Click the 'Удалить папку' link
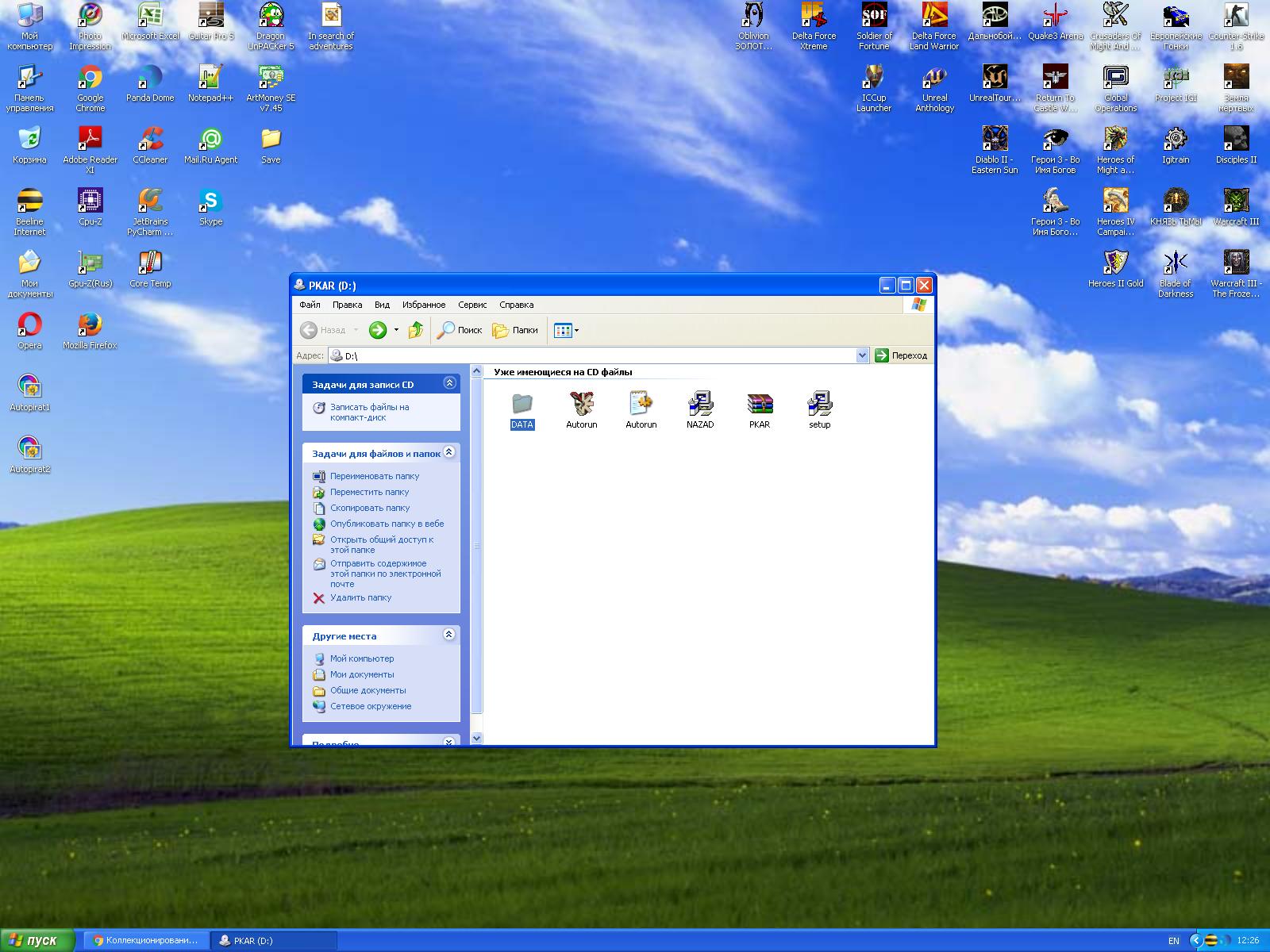 tap(360, 597)
